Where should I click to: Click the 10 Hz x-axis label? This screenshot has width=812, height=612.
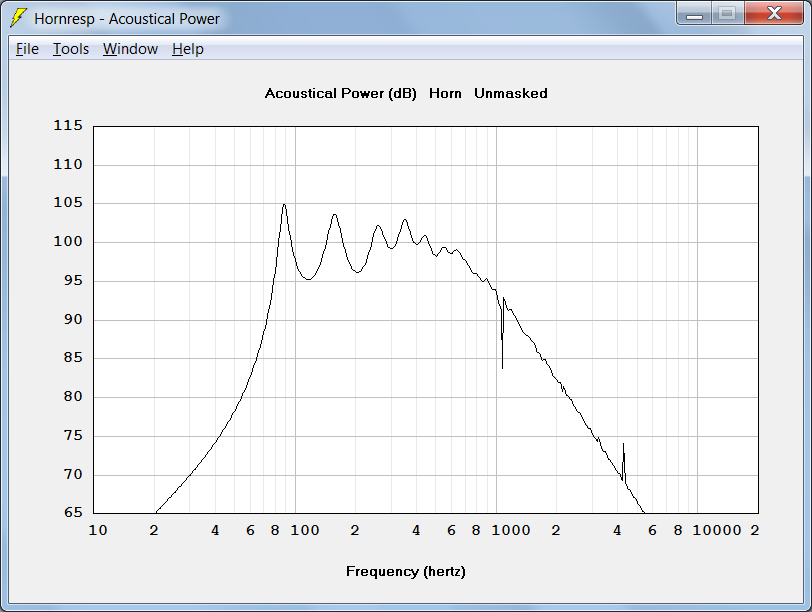click(x=98, y=530)
